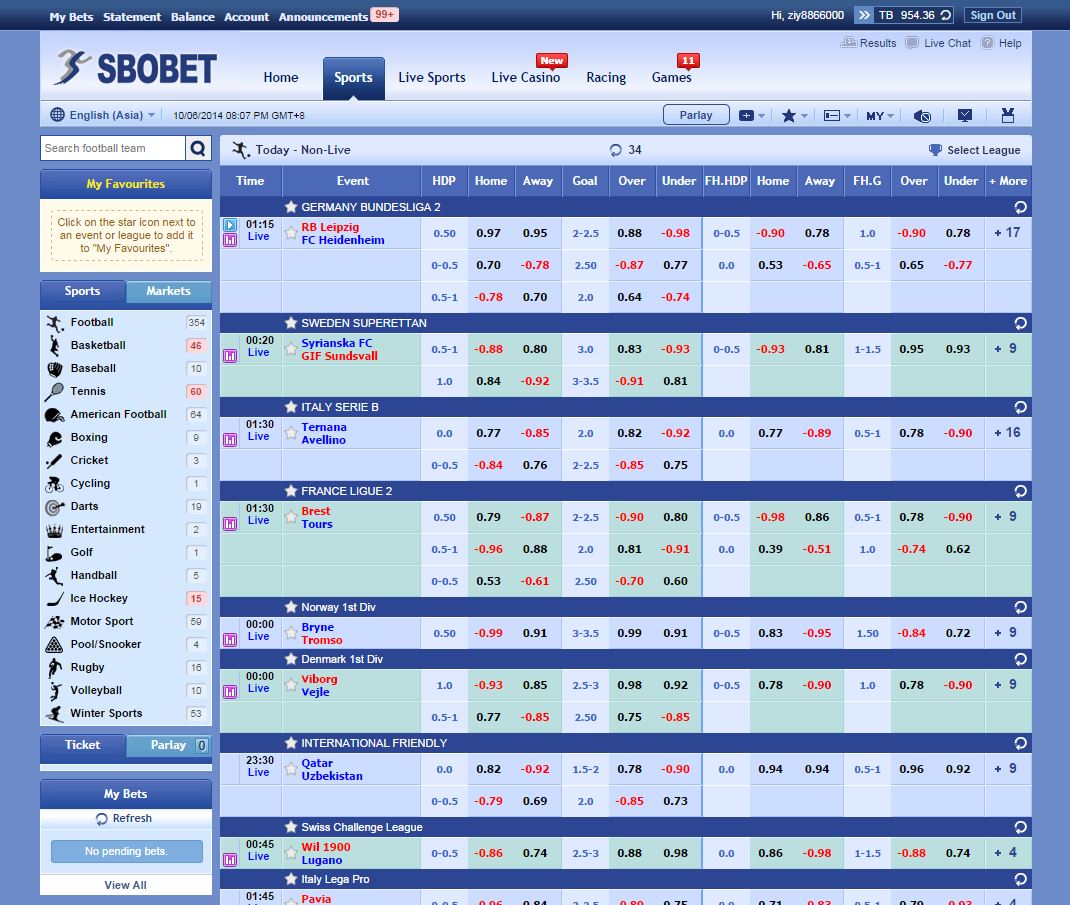Click inside the search football team field
The width and height of the screenshot is (1070, 905).
tap(110, 147)
